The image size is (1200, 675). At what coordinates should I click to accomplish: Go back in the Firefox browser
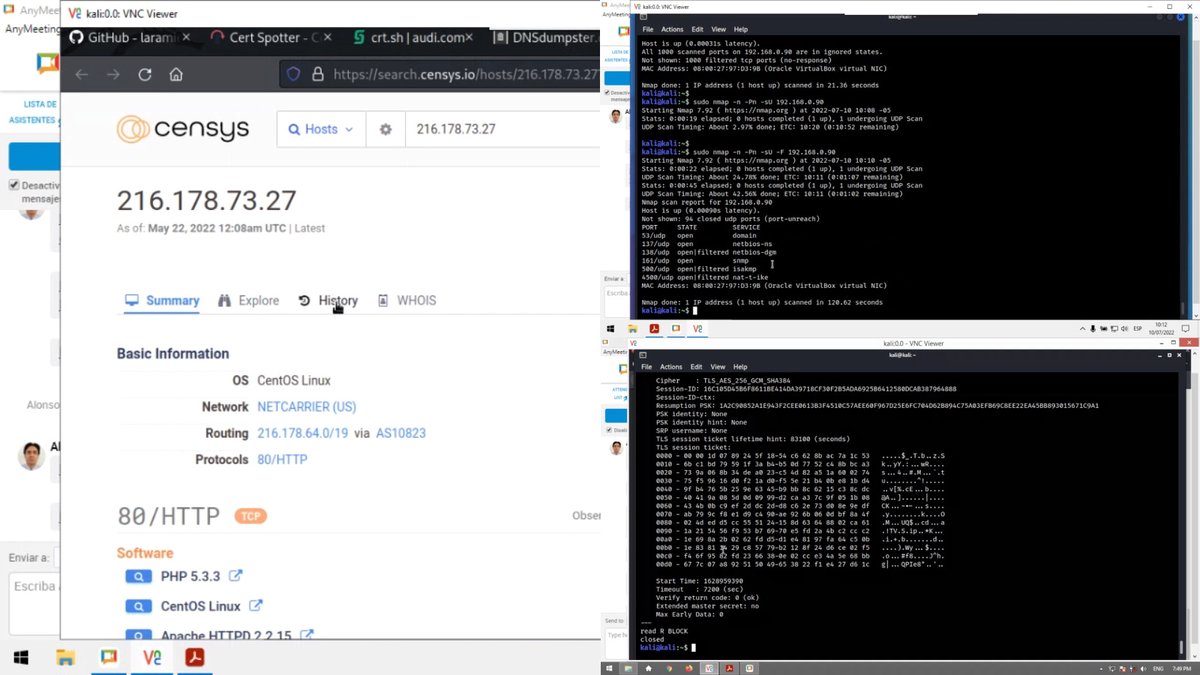[82, 75]
